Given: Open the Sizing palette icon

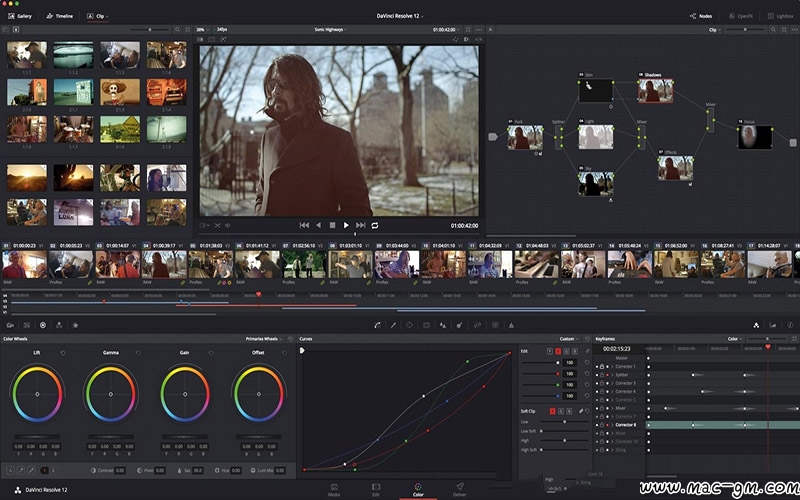Looking at the screenshot, I should click(478, 325).
